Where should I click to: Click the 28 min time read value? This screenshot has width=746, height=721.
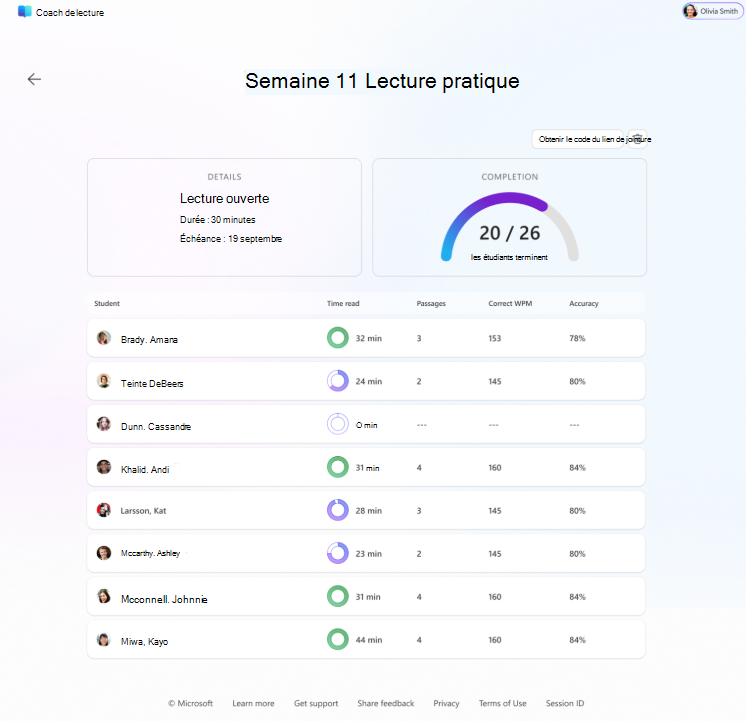click(x=369, y=511)
